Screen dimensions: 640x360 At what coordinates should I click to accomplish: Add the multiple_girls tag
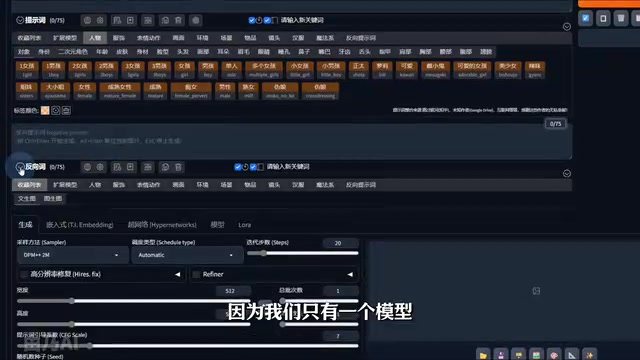264,70
